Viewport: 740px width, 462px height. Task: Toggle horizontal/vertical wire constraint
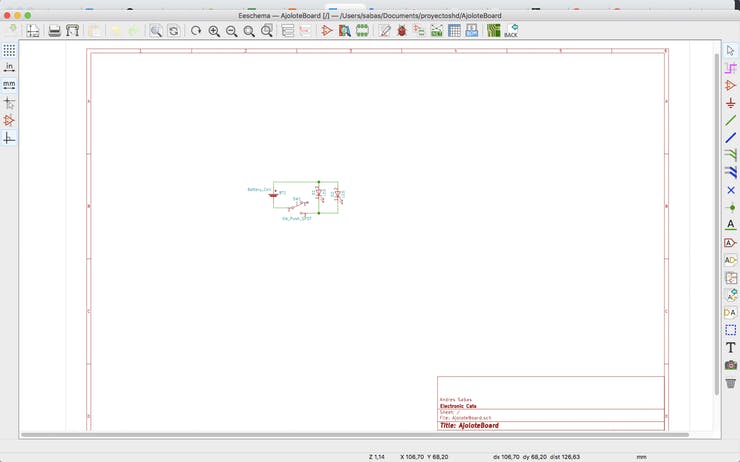coord(9,138)
